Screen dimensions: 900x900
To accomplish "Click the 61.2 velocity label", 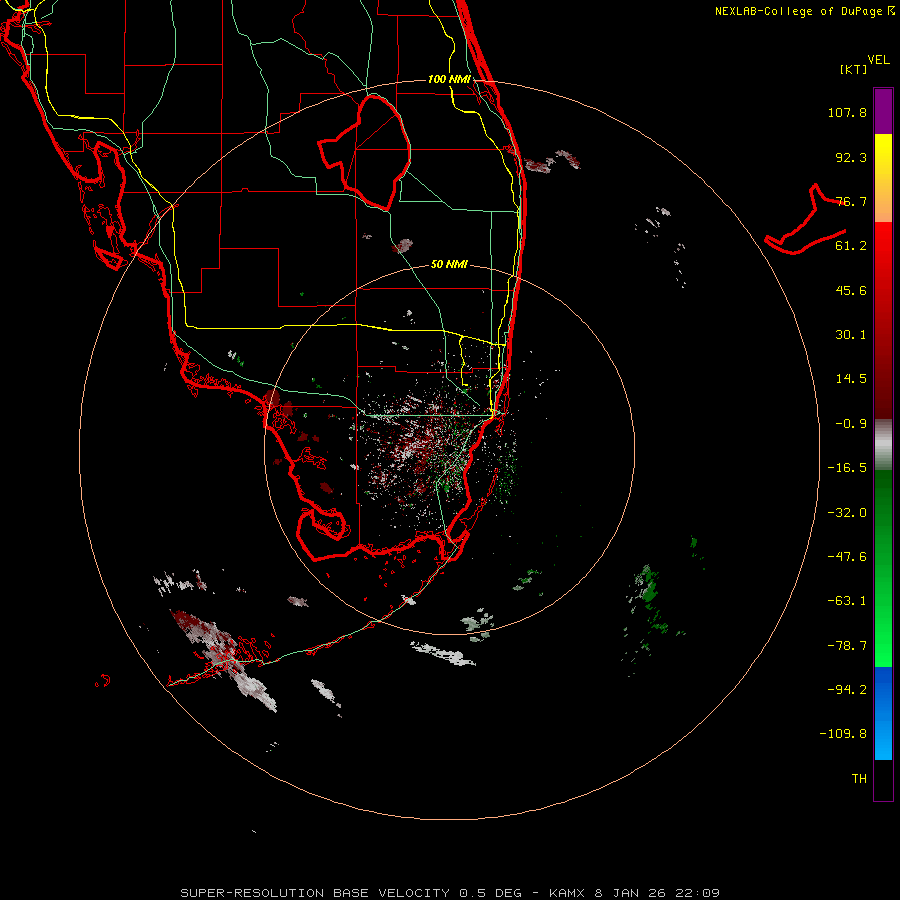I will [851, 246].
